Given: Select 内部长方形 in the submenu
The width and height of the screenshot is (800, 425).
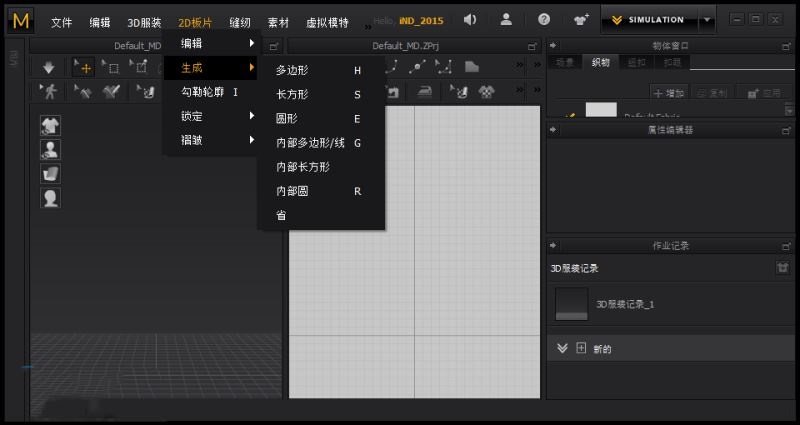Looking at the screenshot, I should click(x=303, y=167).
